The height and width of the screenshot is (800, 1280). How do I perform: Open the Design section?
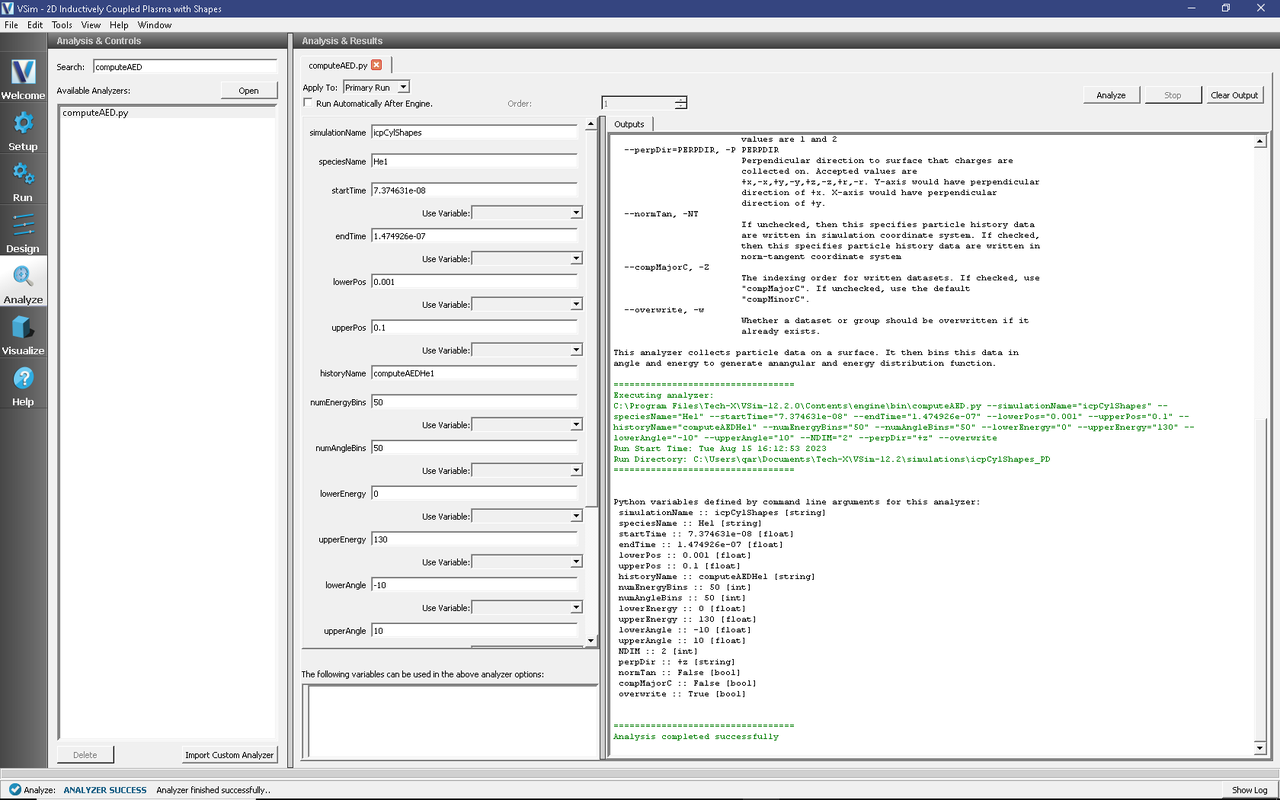23,233
